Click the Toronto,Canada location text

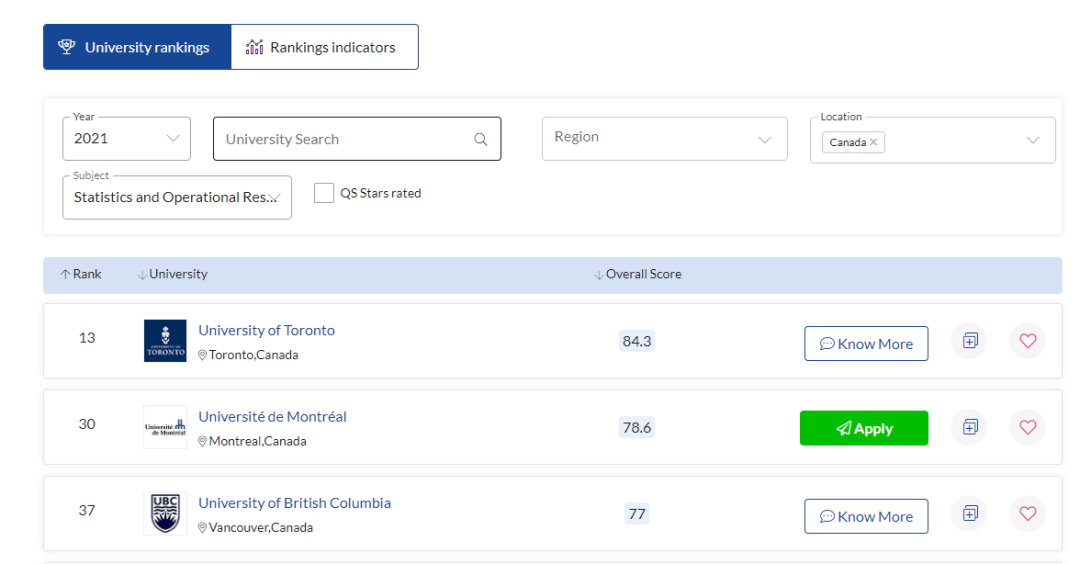253,355
